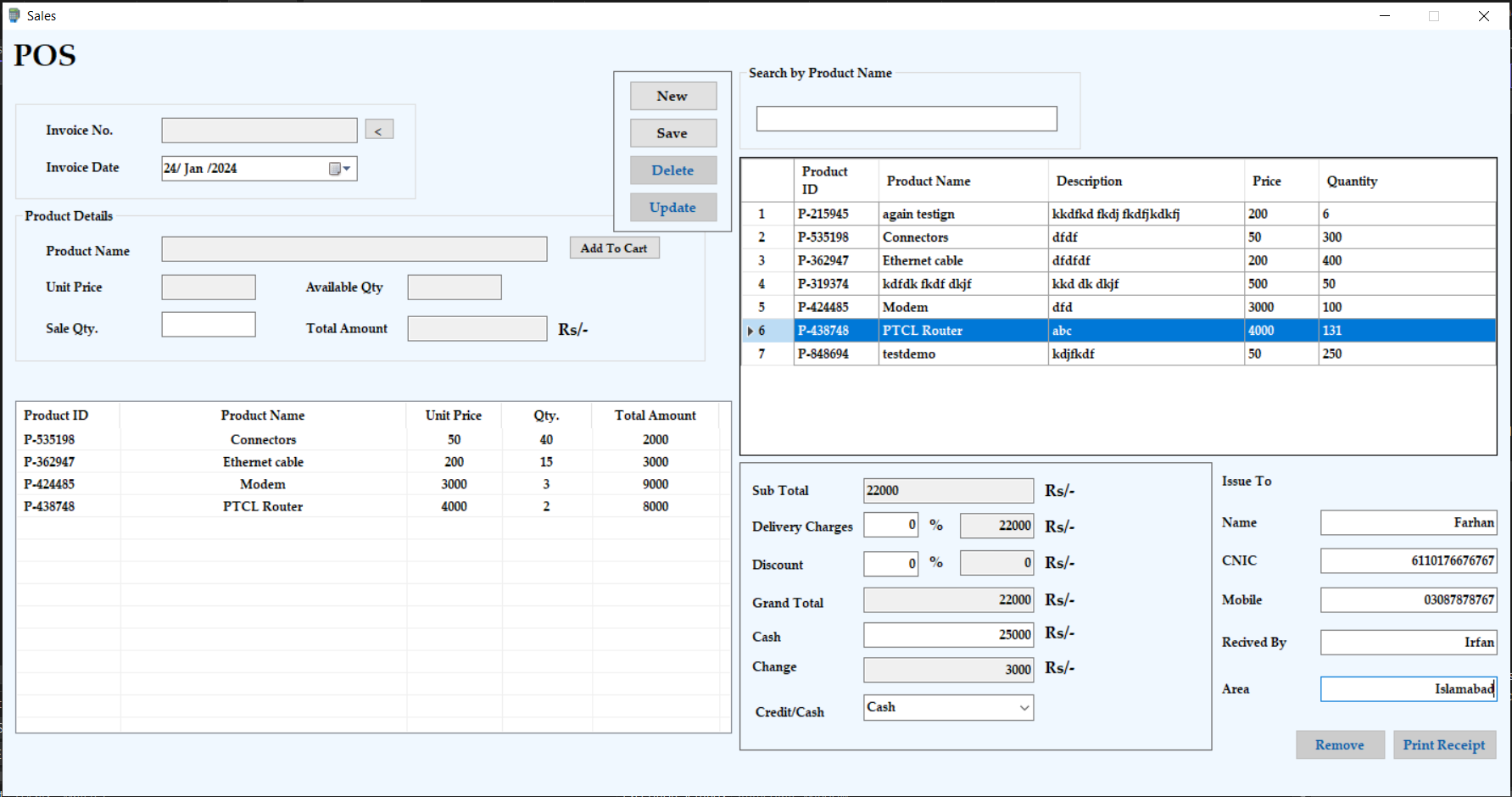Click the Area text field

1407,689
